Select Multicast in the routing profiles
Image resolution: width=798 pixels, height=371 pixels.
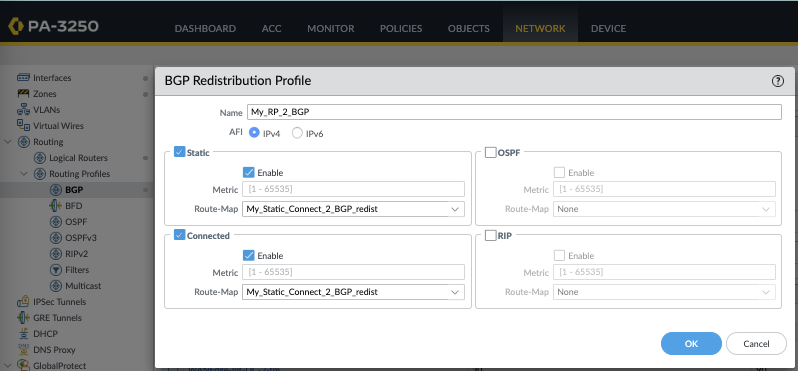tap(83, 286)
